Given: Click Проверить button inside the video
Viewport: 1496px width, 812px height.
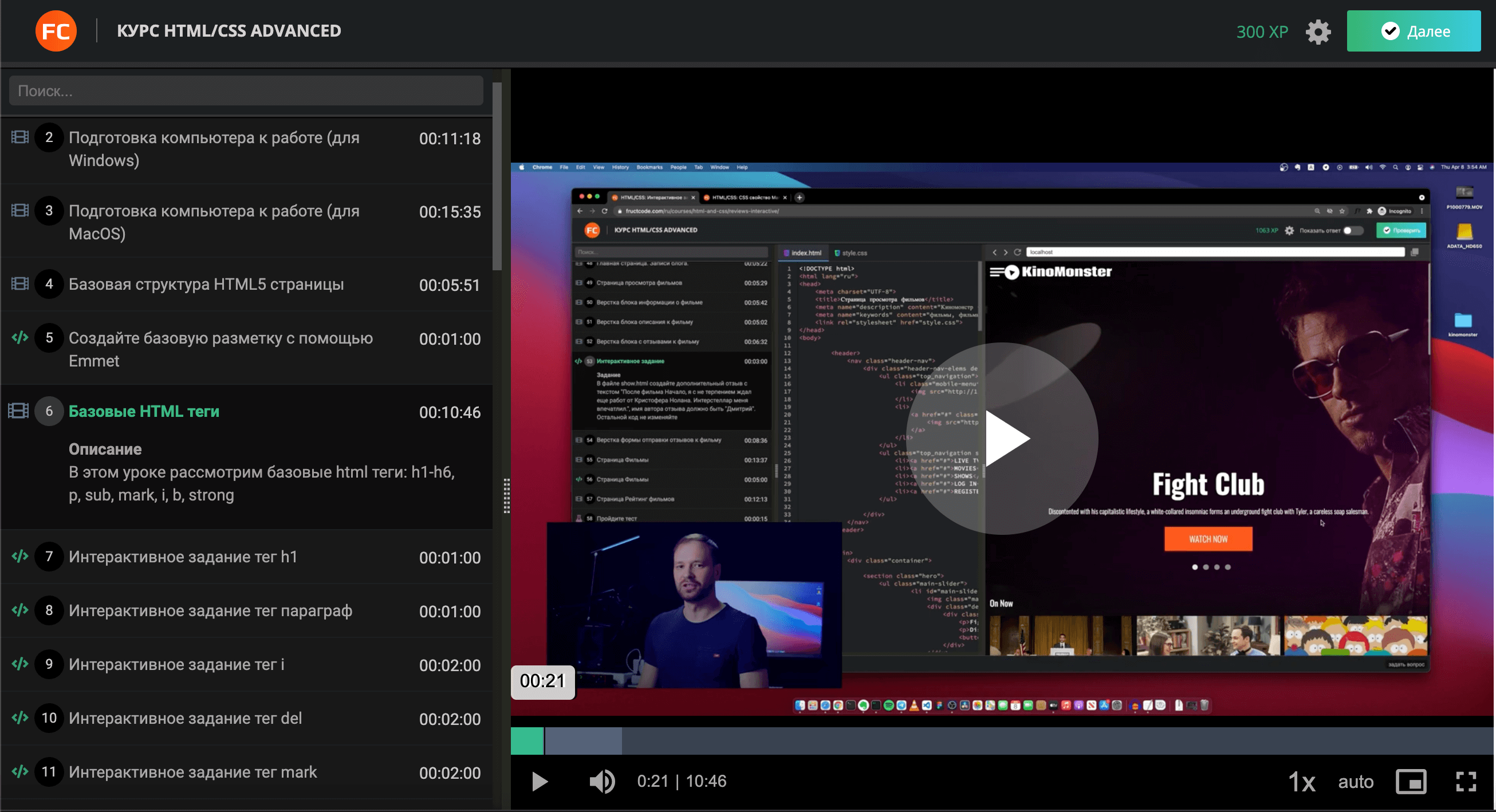Looking at the screenshot, I should pyautogui.click(x=1401, y=231).
